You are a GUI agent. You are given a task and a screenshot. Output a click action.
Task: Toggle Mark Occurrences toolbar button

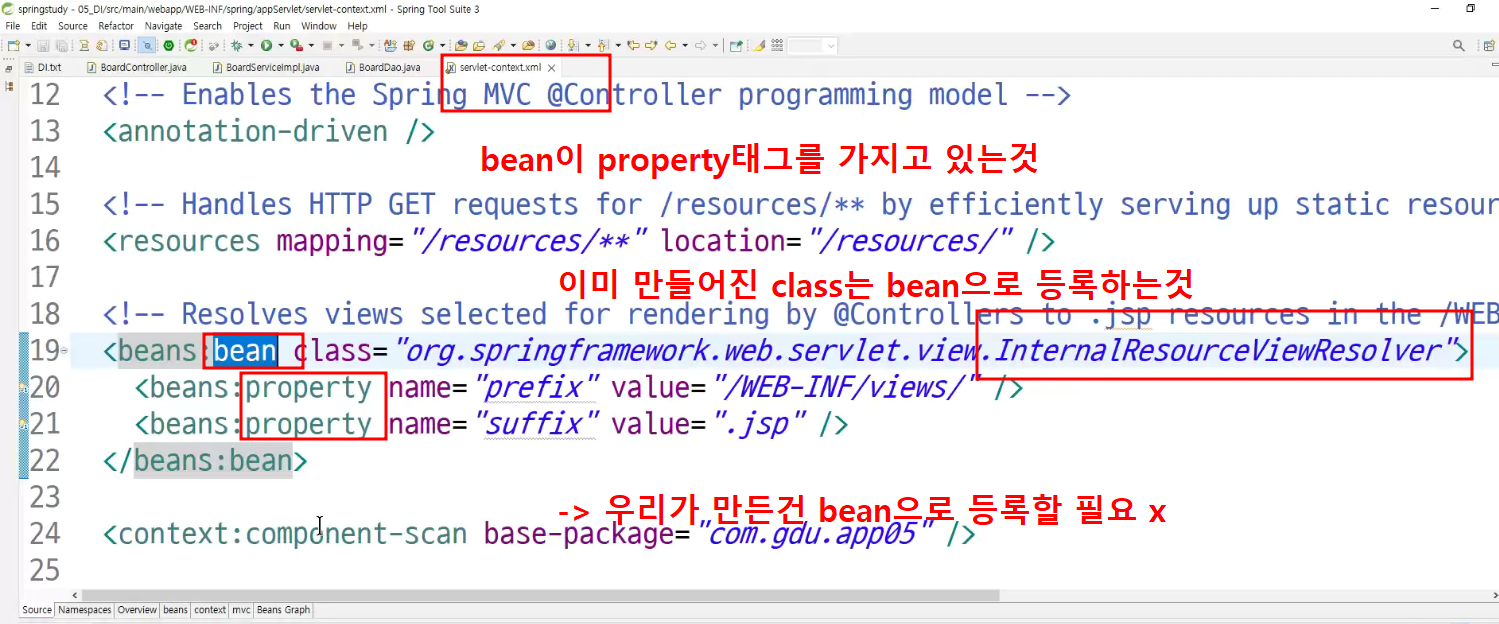pos(147,45)
